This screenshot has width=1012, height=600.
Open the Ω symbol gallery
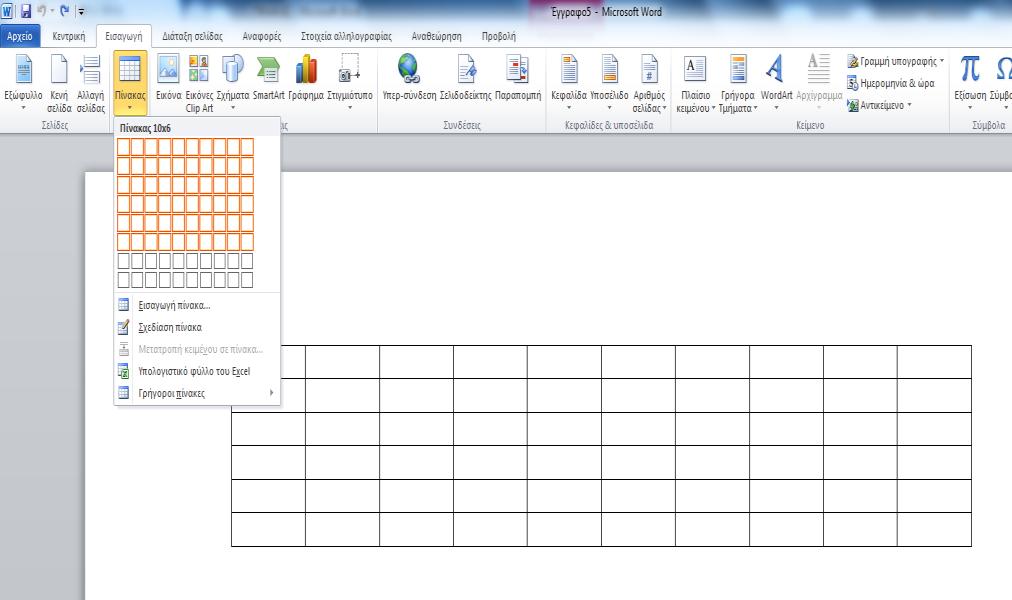pyautogui.click(x=1002, y=83)
